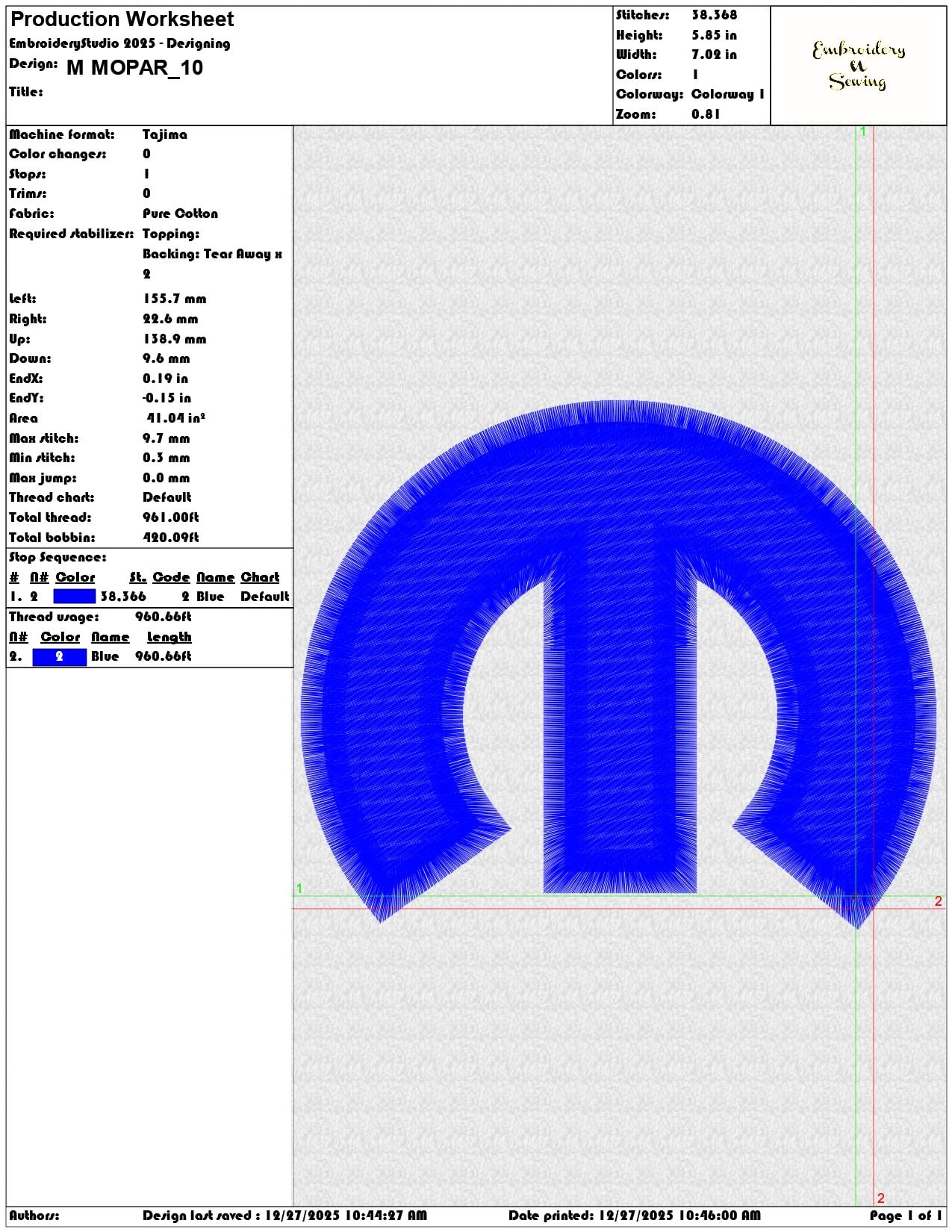The width and height of the screenshot is (952, 1232).
Task: Click the 'Date printed' timestamp
Action: pyautogui.click(x=635, y=1216)
